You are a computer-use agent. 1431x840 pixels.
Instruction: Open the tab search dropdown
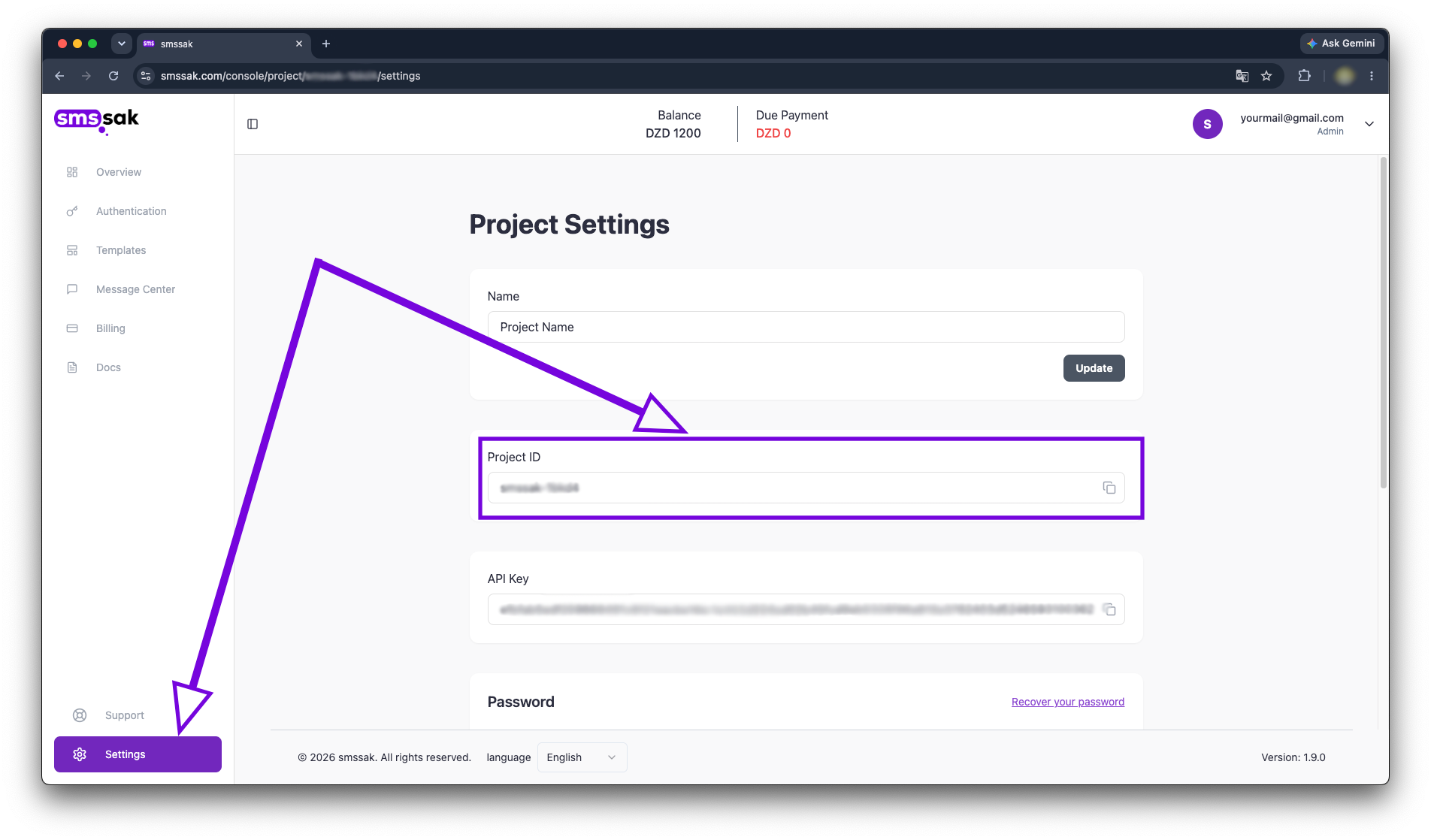pos(121,44)
